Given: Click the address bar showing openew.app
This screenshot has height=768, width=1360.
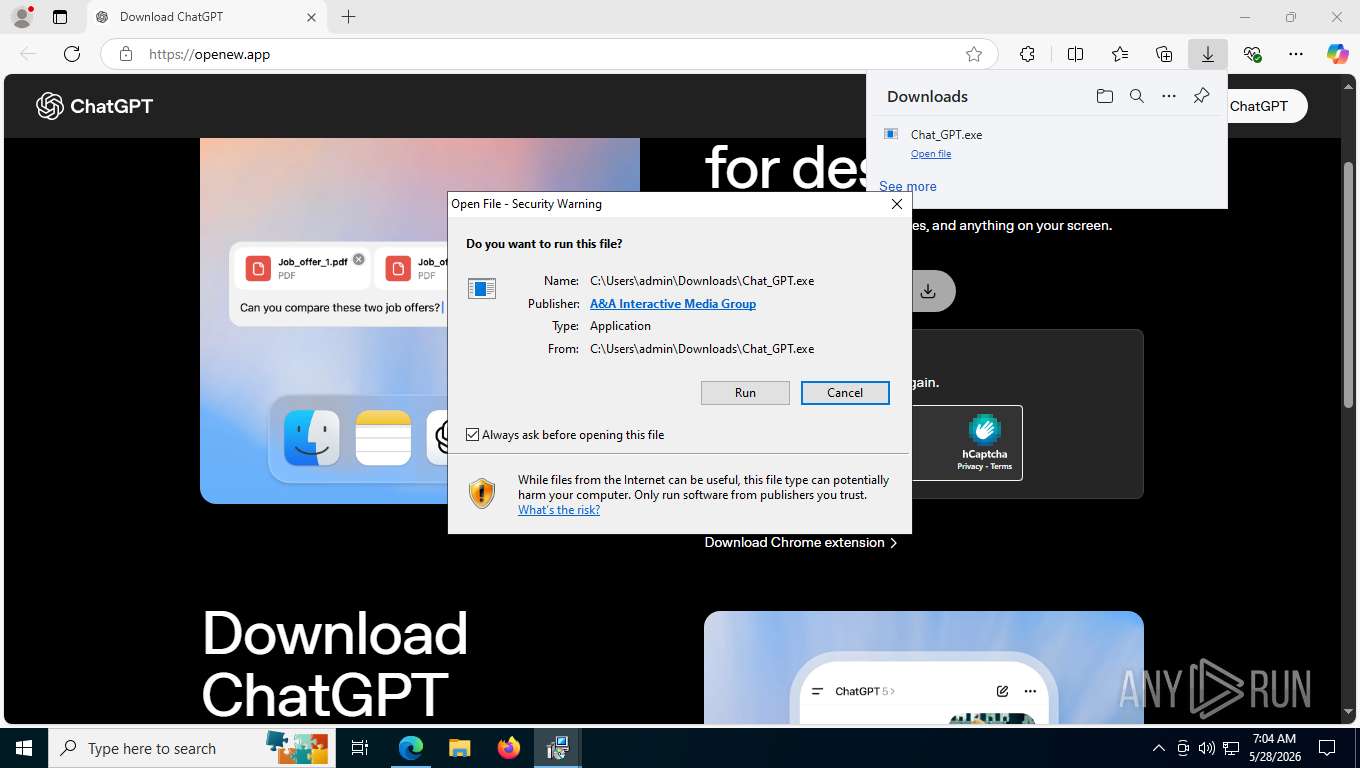Looking at the screenshot, I should 549,54.
